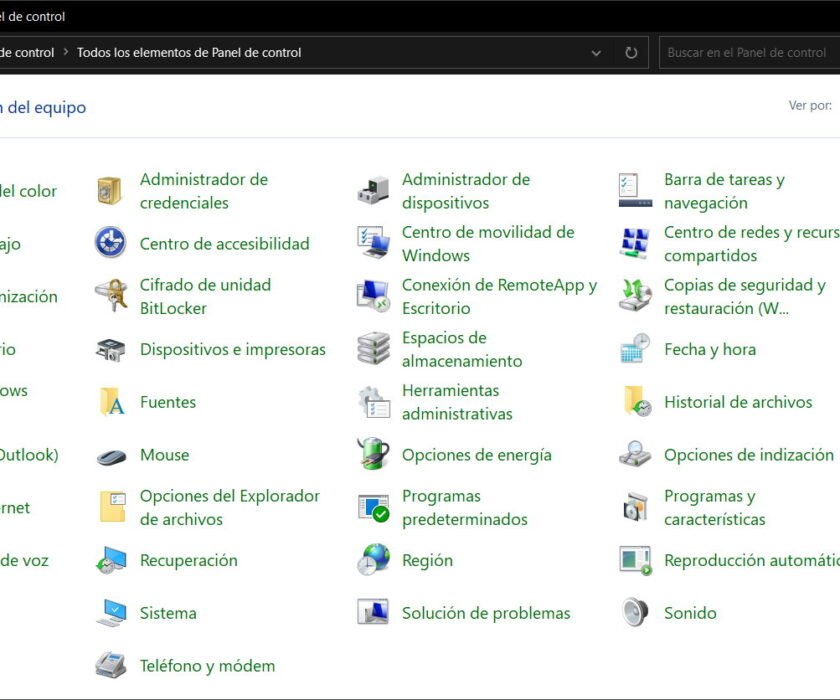Screen dimensions: 840x700
Task: Open Programas y características link
Action: coord(715,507)
